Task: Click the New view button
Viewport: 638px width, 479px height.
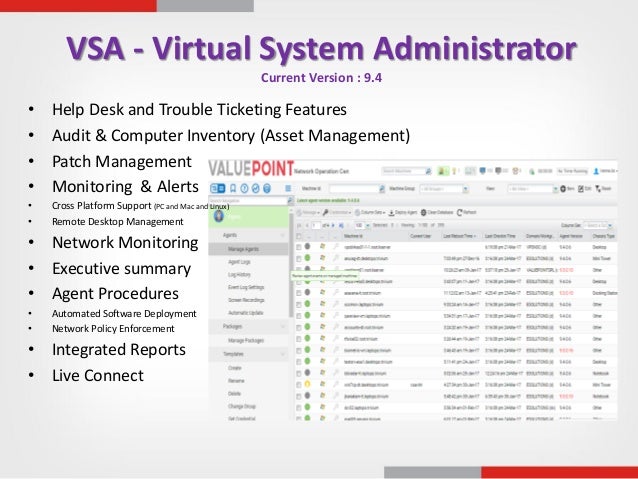Action: [x=567, y=189]
